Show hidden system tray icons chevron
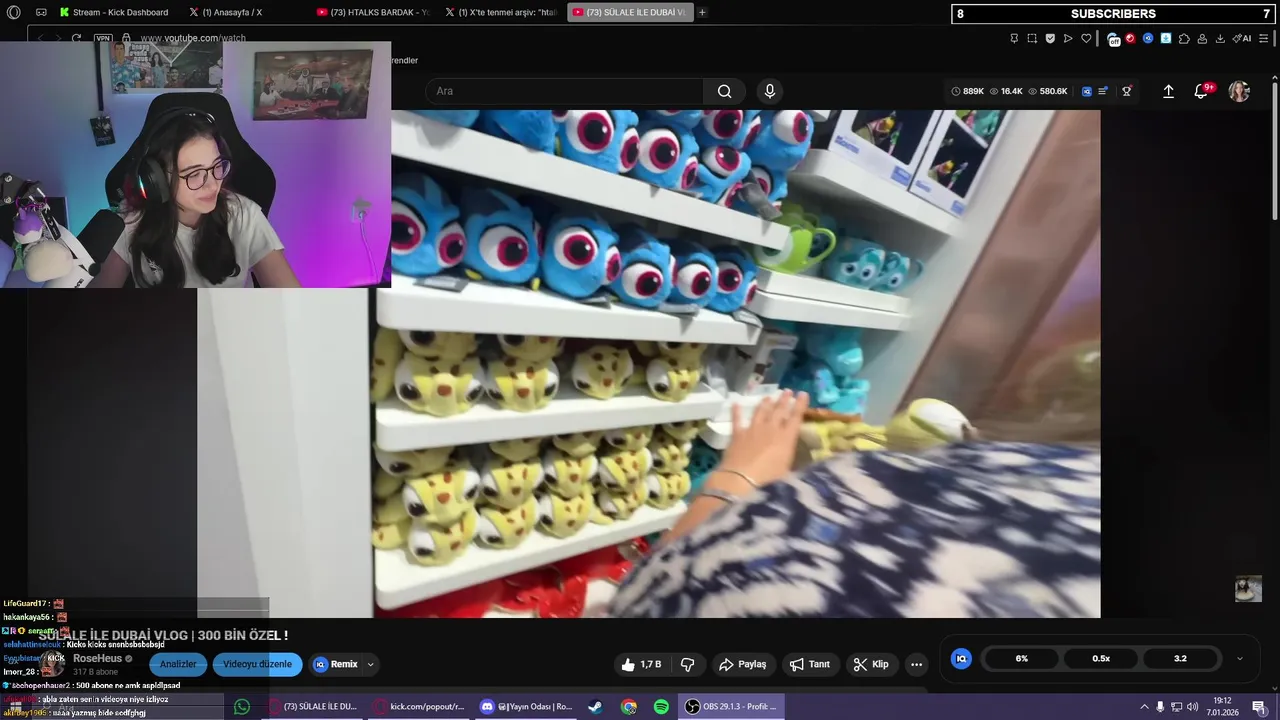 [1144, 707]
